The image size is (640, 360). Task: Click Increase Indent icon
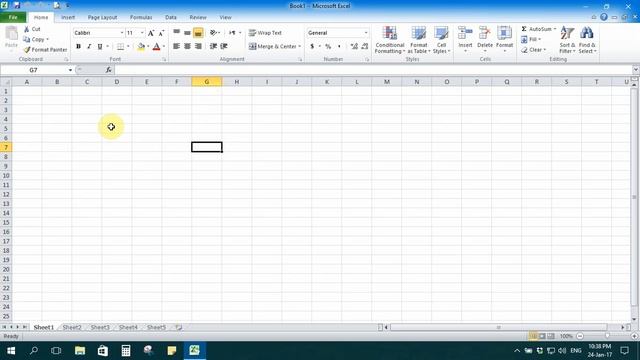pyautogui.click(x=224, y=46)
